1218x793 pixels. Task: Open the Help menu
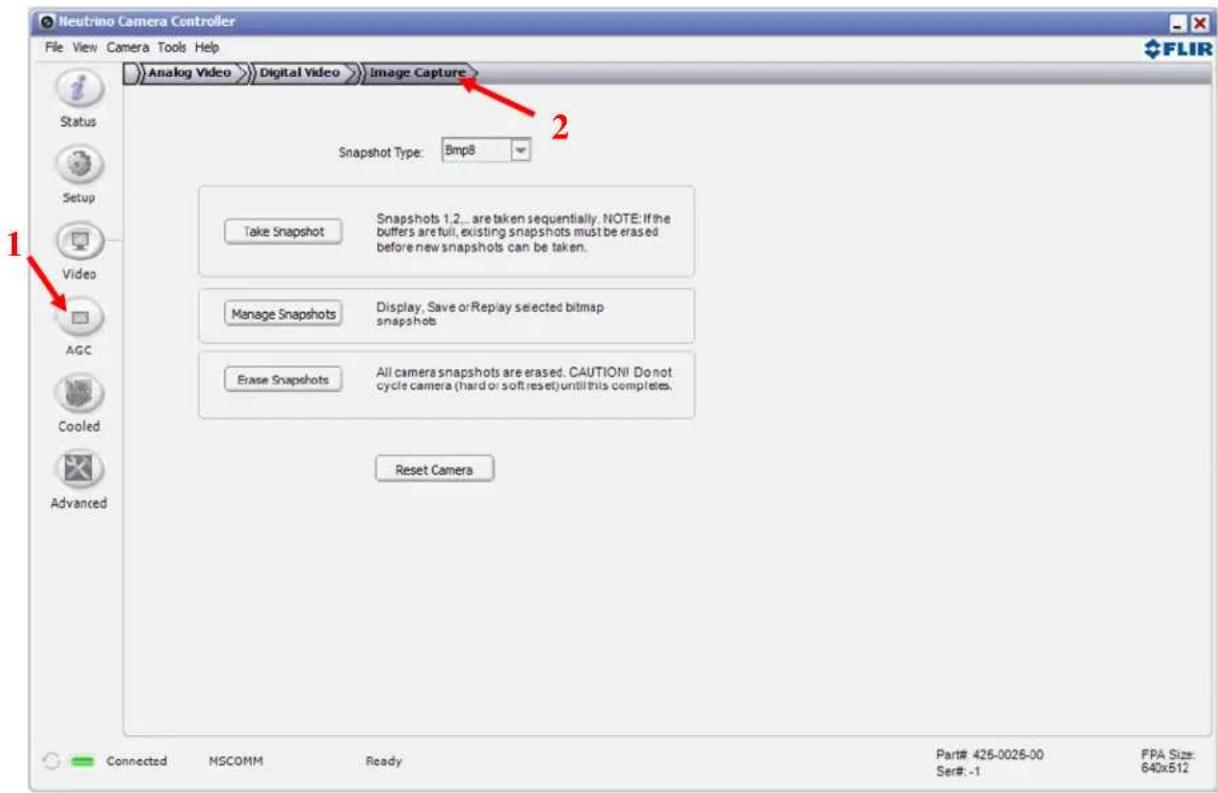click(207, 47)
